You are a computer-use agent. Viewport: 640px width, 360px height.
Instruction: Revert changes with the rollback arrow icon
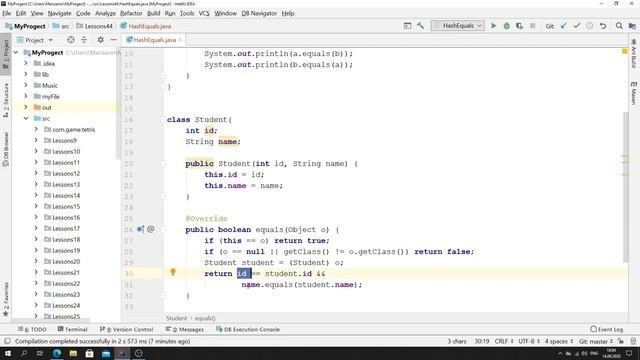[x=603, y=26]
